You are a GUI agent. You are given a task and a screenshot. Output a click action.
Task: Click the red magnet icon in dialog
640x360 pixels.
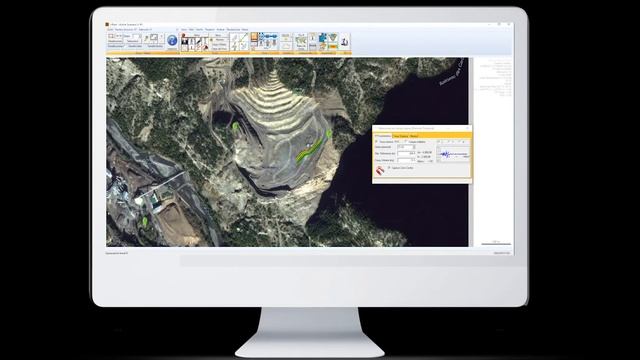pyautogui.click(x=380, y=170)
